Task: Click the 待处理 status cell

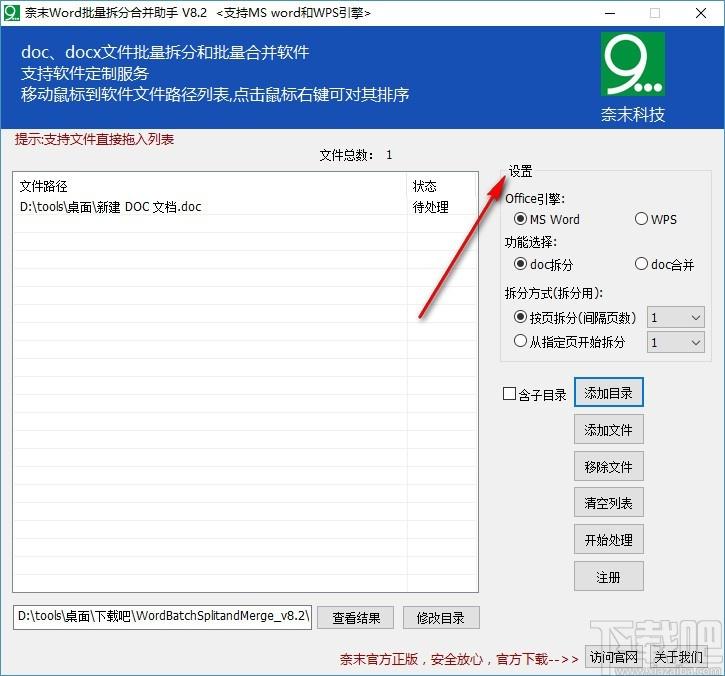Action: tap(430, 207)
